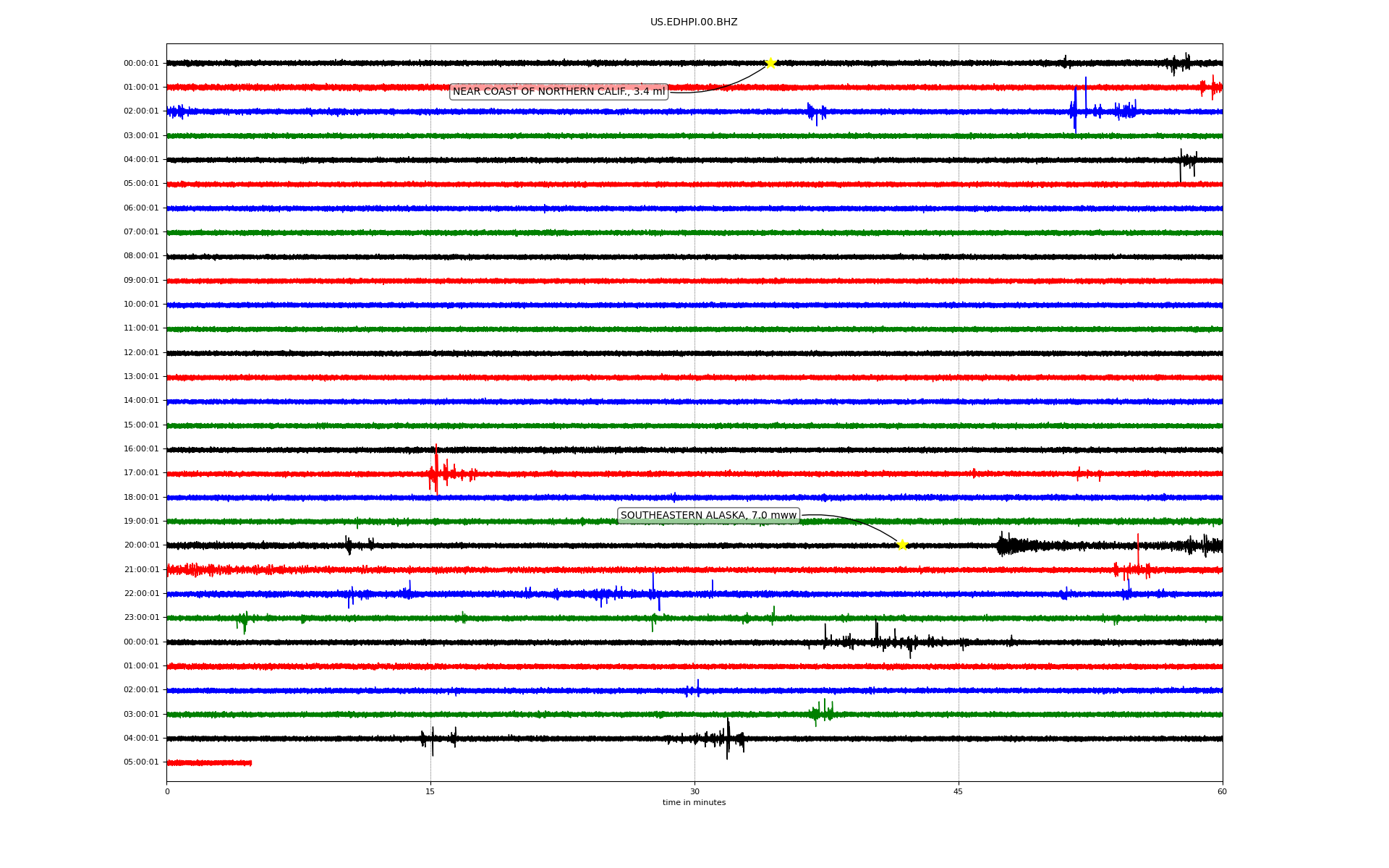Click the black spike on the 04:00:01 trace
The width and height of the screenshot is (1389, 868).
pos(1181,163)
